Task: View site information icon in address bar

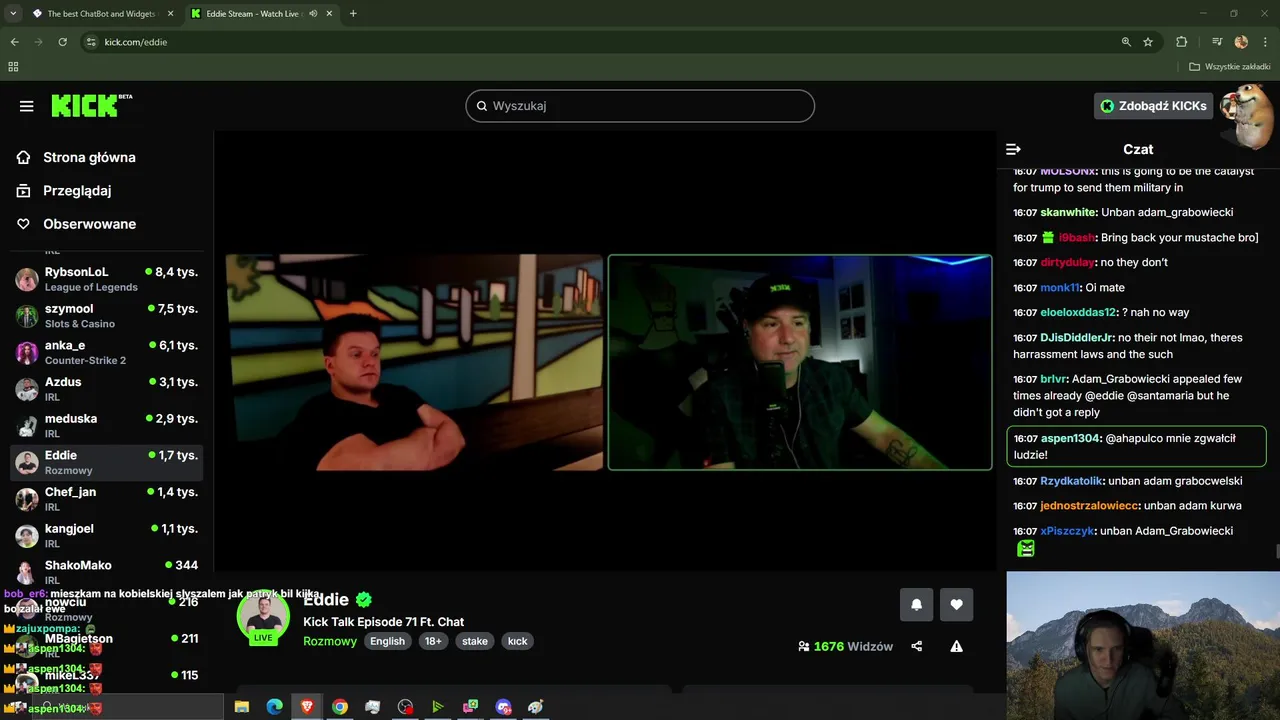Action: point(91,42)
